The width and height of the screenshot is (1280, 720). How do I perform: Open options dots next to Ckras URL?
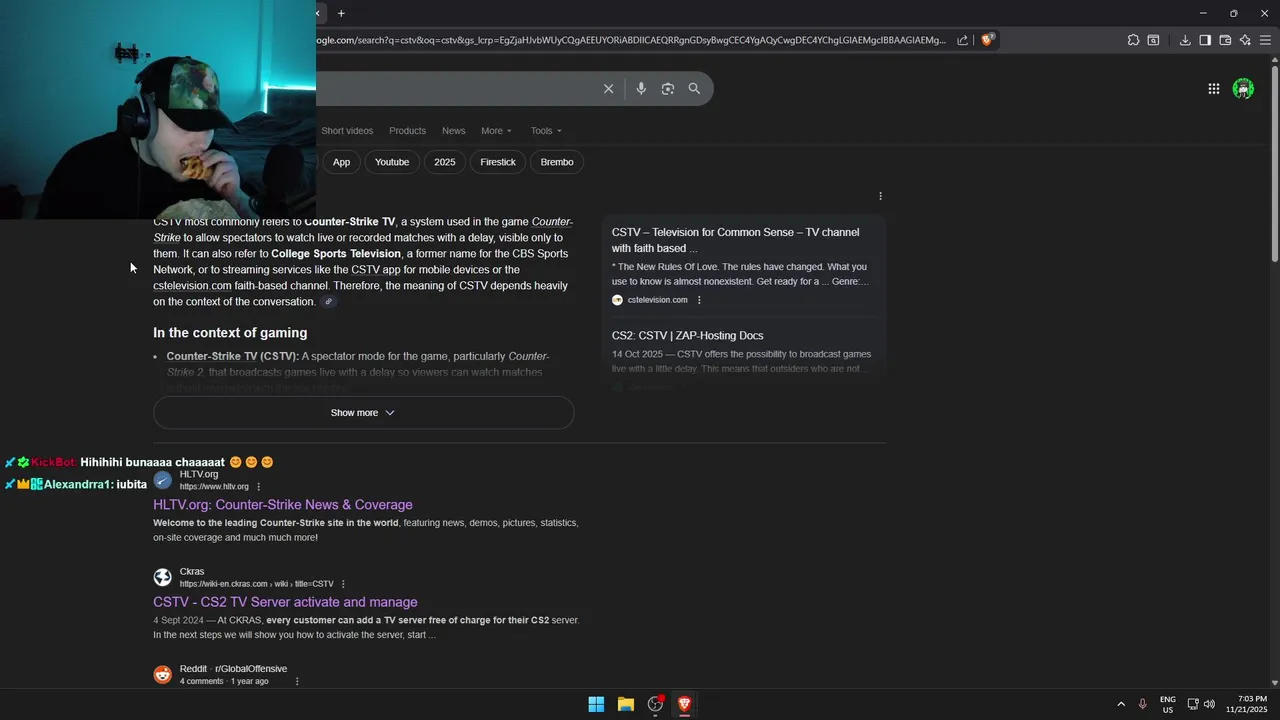click(343, 584)
